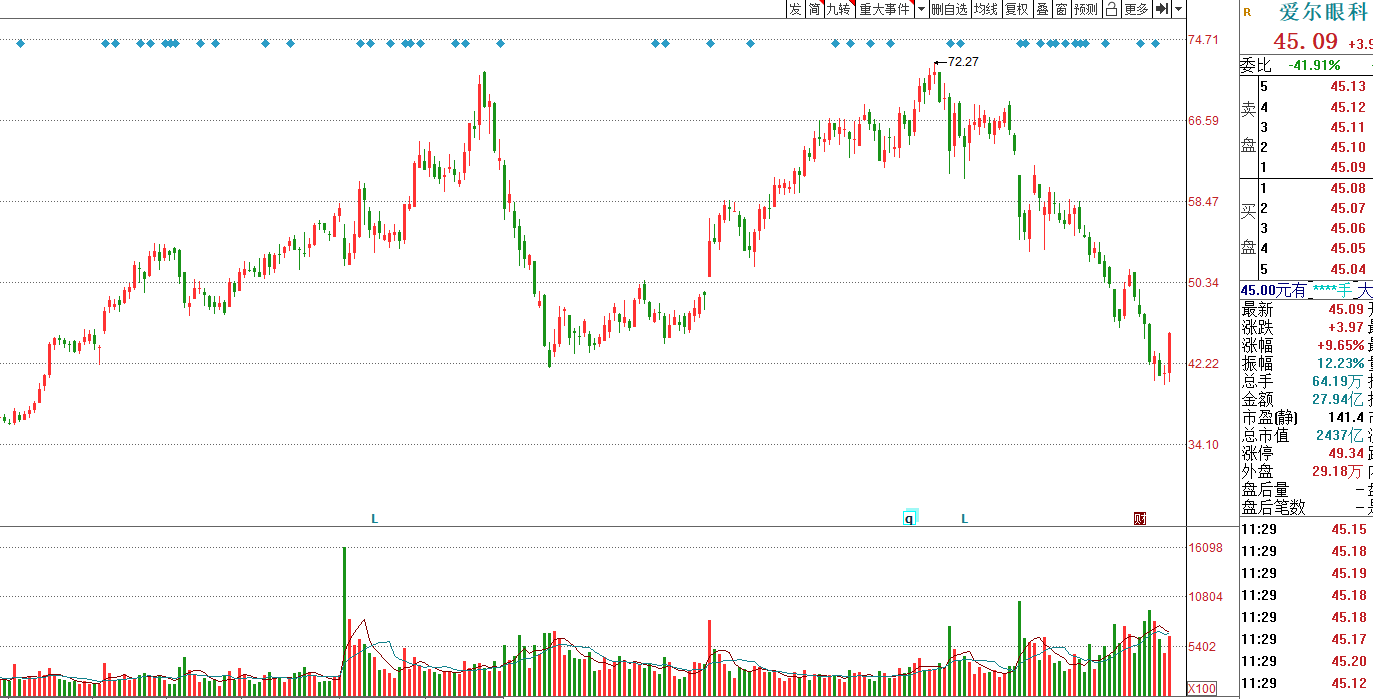Click the L marker right of the q marker
Viewport: 1373px width, 699px height.
[965, 518]
